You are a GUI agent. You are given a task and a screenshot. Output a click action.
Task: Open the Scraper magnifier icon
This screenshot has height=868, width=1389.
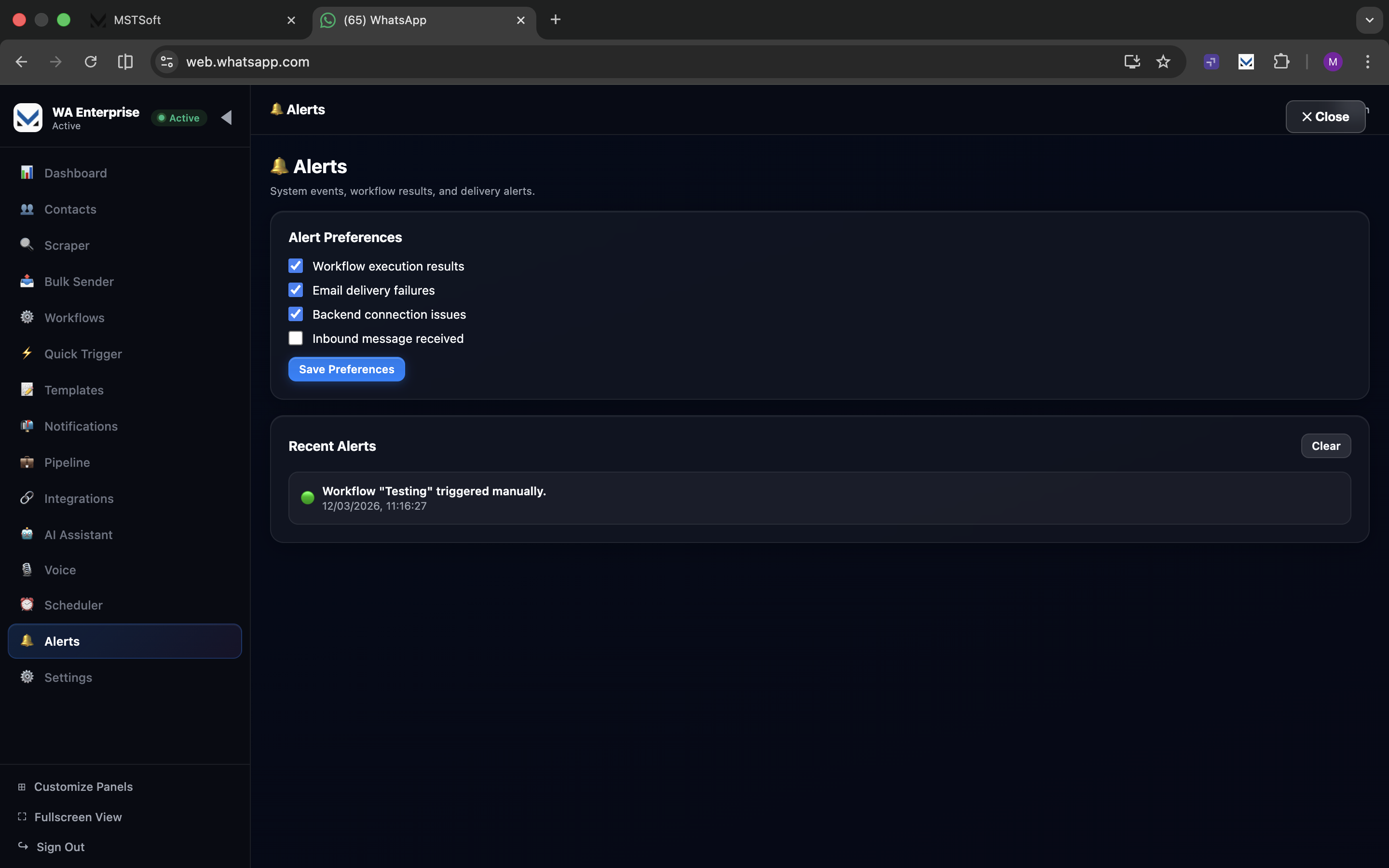coord(27,244)
